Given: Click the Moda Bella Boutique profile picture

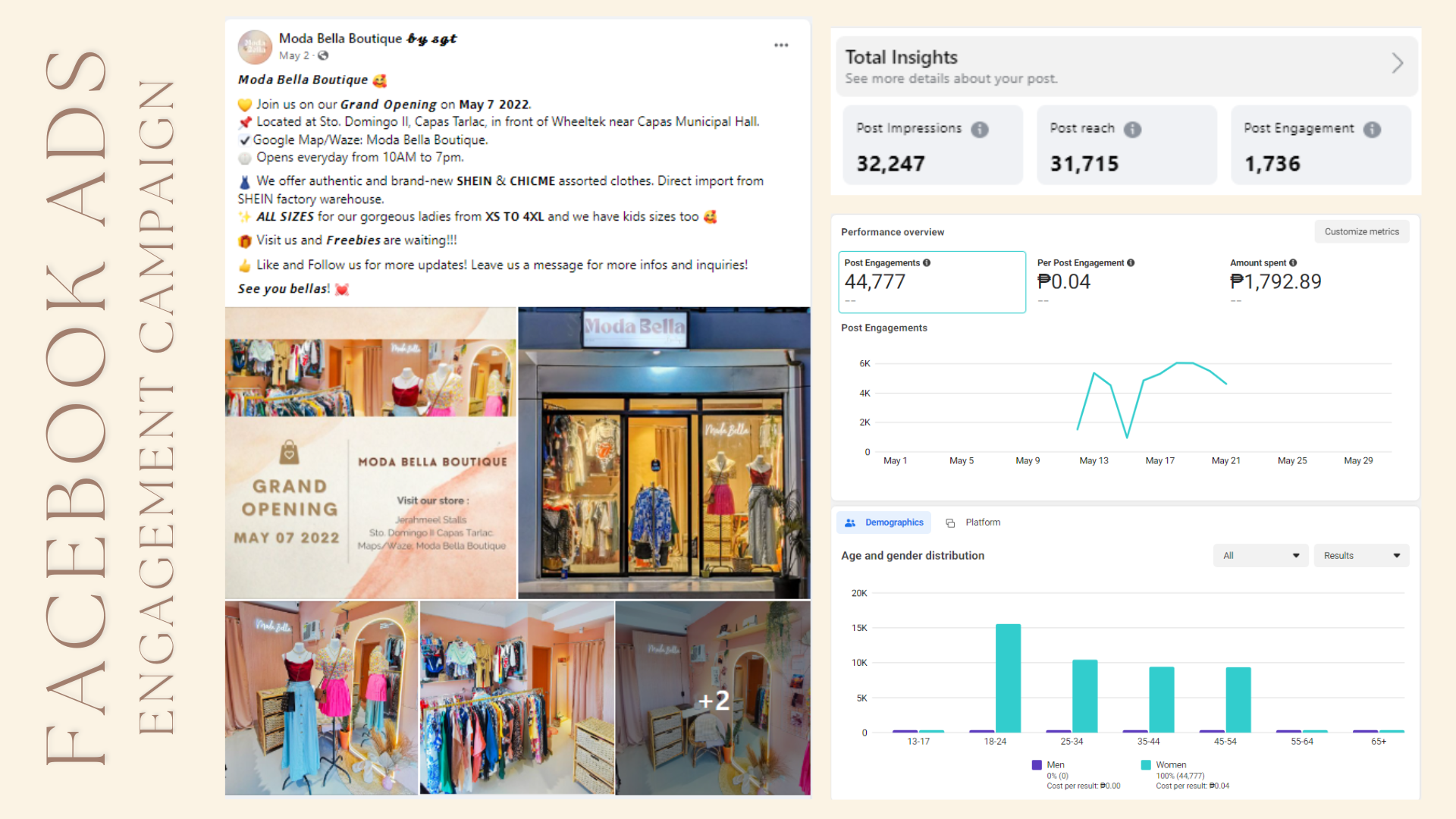Looking at the screenshot, I should 255,47.
